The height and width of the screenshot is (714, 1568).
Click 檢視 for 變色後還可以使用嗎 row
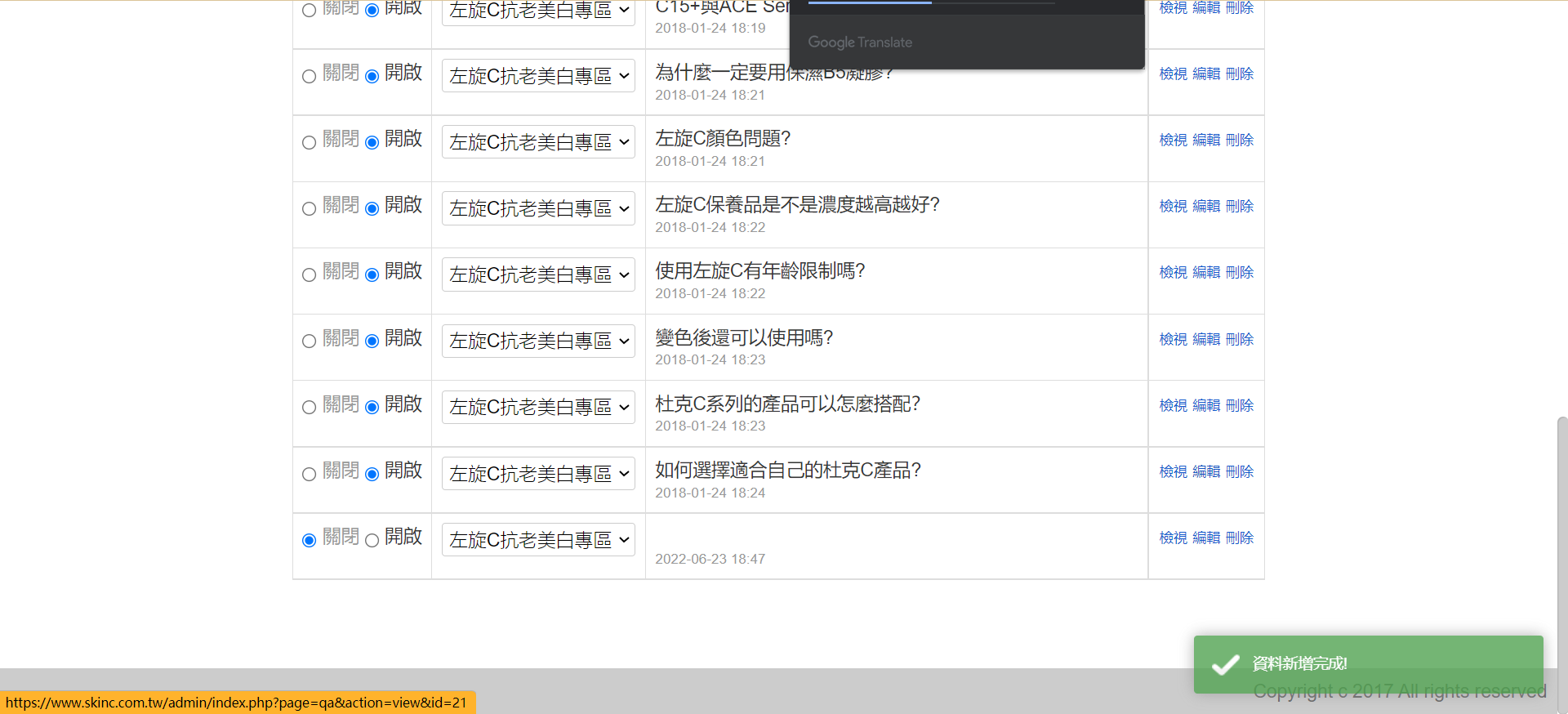[x=1173, y=340]
